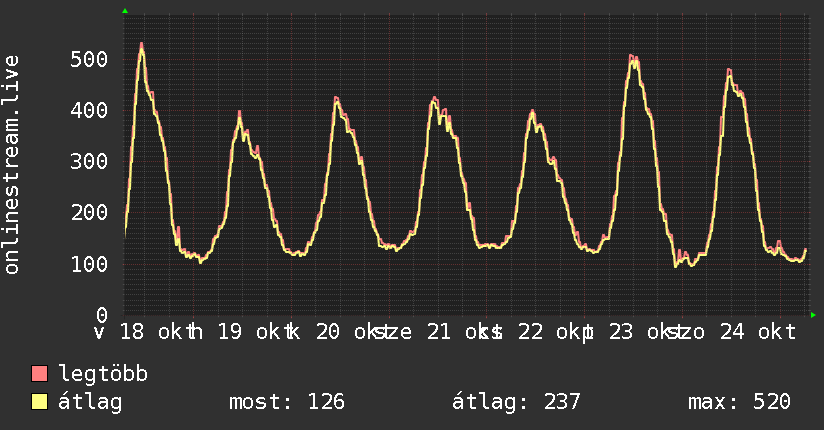Click the 300 y-axis tick label

[x=89, y=161]
